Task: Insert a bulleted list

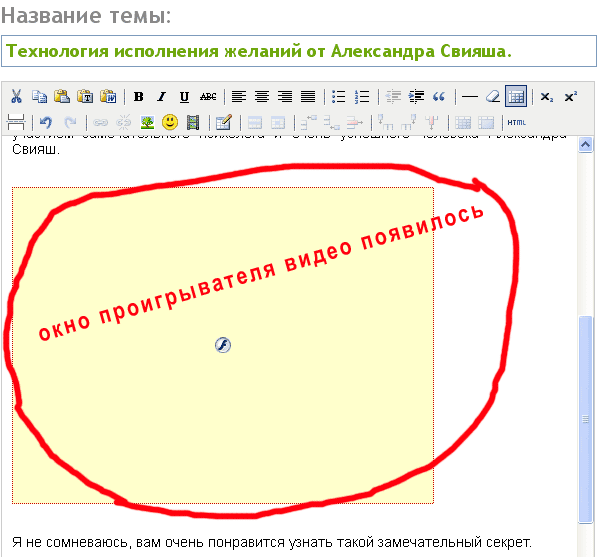Action: pyautogui.click(x=338, y=97)
